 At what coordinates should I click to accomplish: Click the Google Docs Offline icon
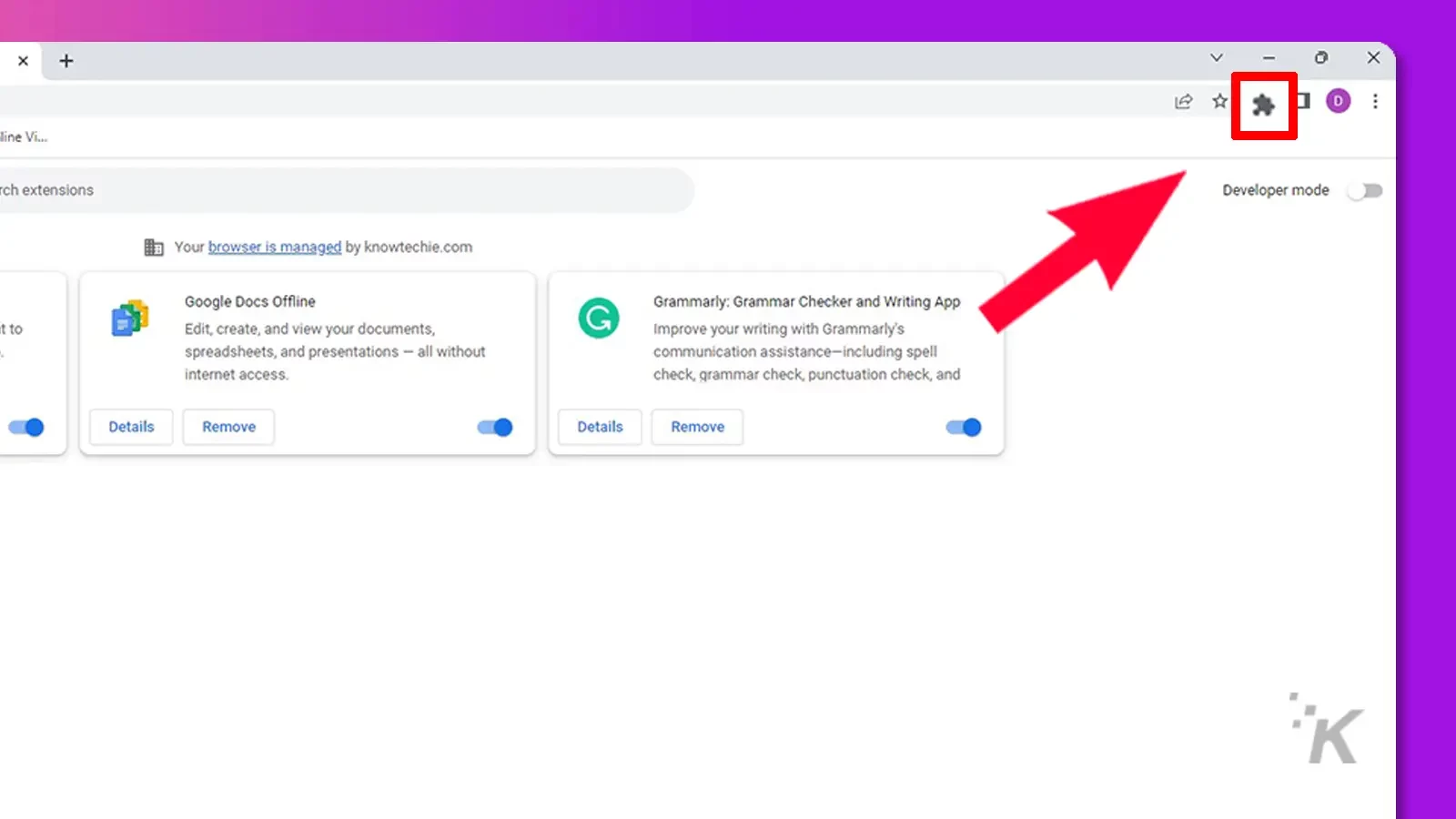tap(130, 318)
